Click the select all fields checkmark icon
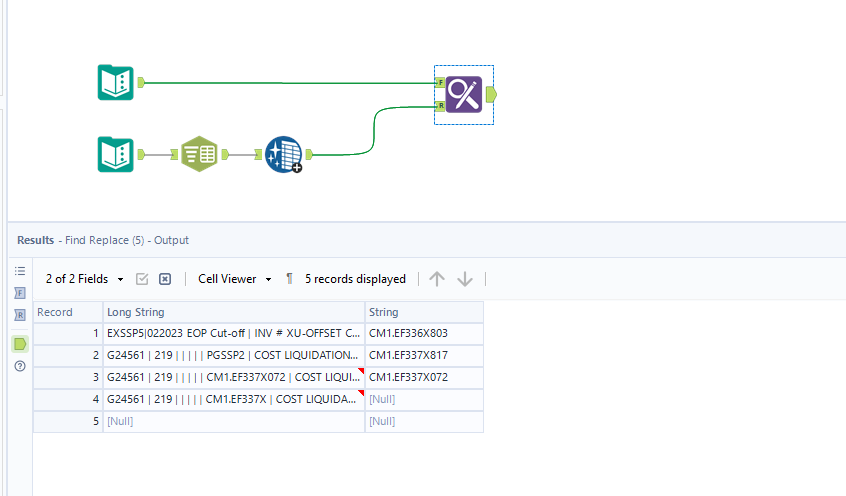Screen dimensions: 846x496 tap(142, 279)
